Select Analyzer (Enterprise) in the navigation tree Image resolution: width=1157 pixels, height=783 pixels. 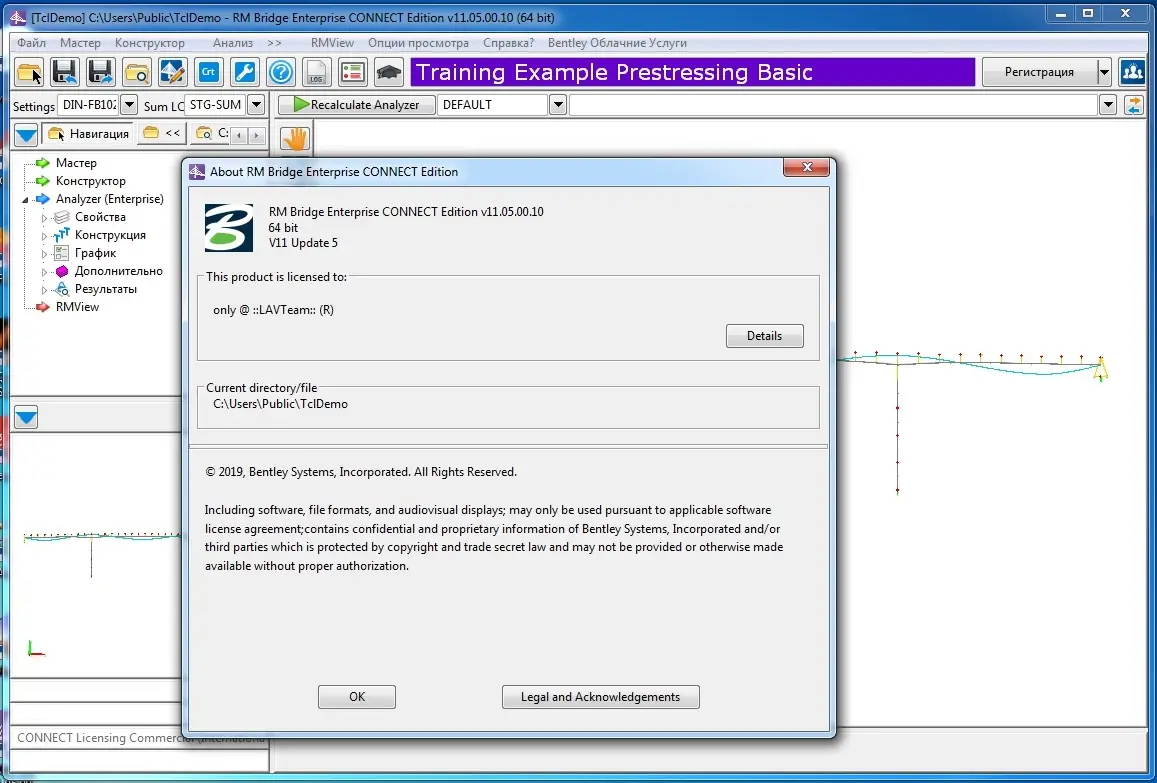click(x=110, y=199)
